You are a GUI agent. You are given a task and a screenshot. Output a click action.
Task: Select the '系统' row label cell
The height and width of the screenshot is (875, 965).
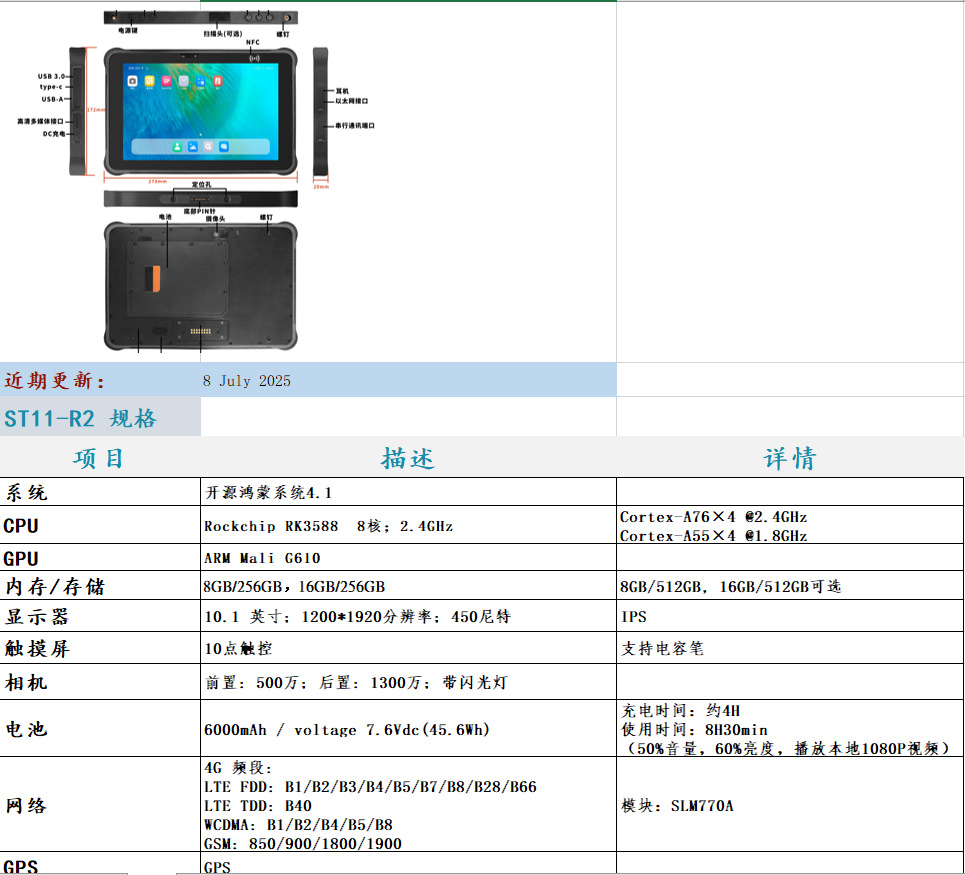[100, 492]
